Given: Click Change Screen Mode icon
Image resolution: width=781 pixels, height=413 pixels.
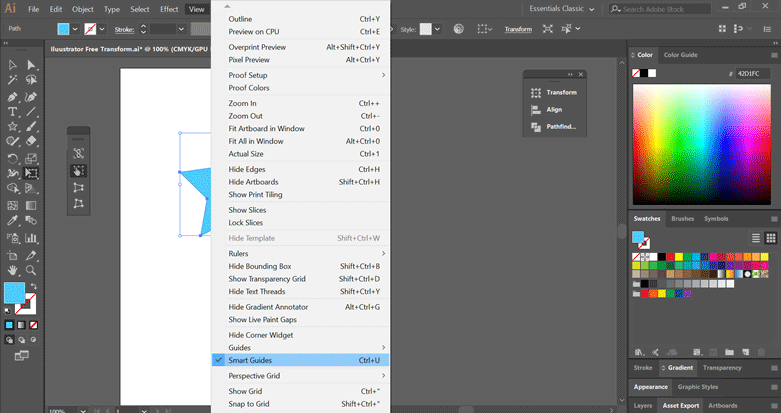Looking at the screenshot, I should (21, 356).
